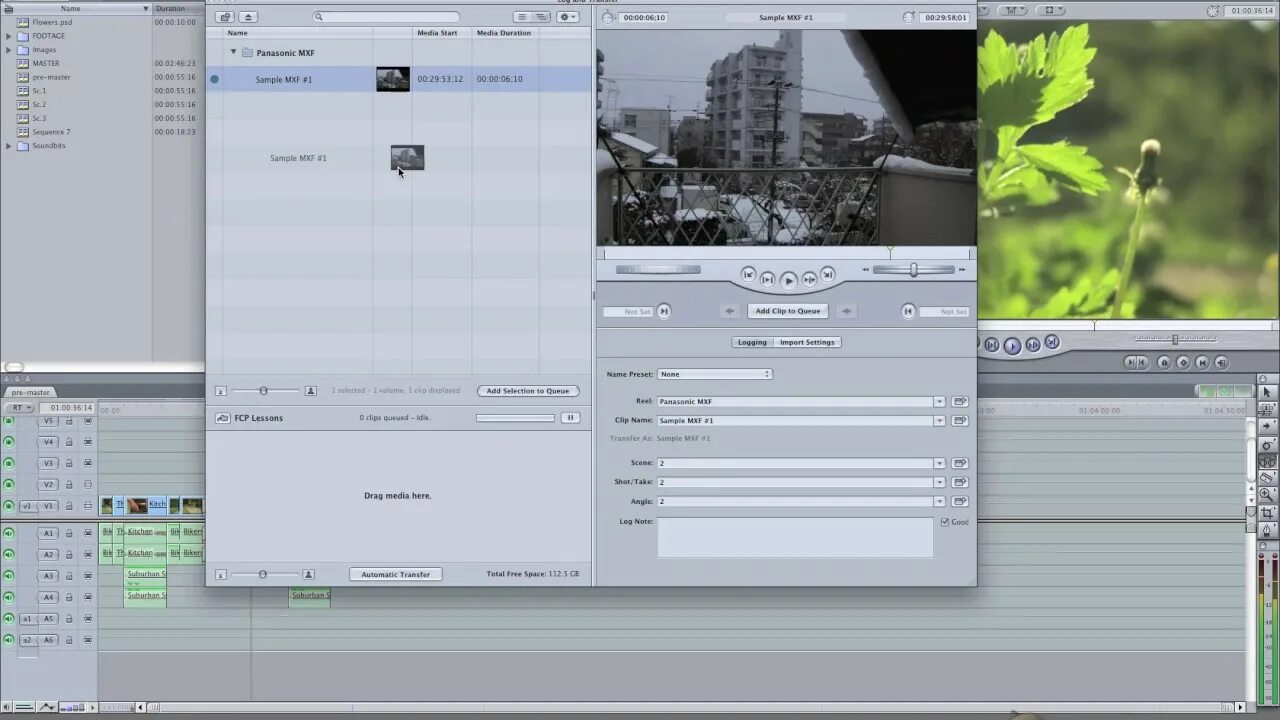Image resolution: width=1280 pixels, height=720 pixels.
Task: Click the Log Note text area
Action: pos(795,537)
